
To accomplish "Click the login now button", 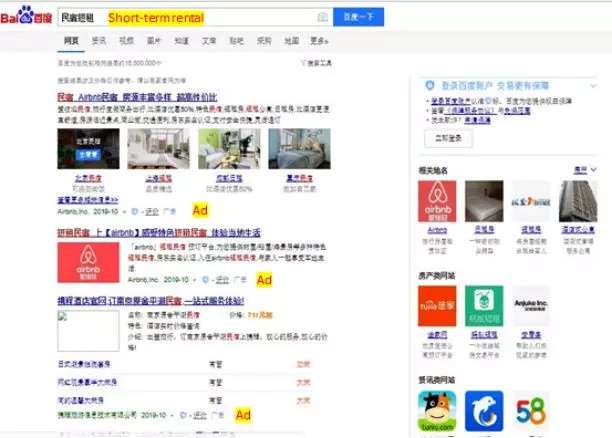I will [448, 138].
